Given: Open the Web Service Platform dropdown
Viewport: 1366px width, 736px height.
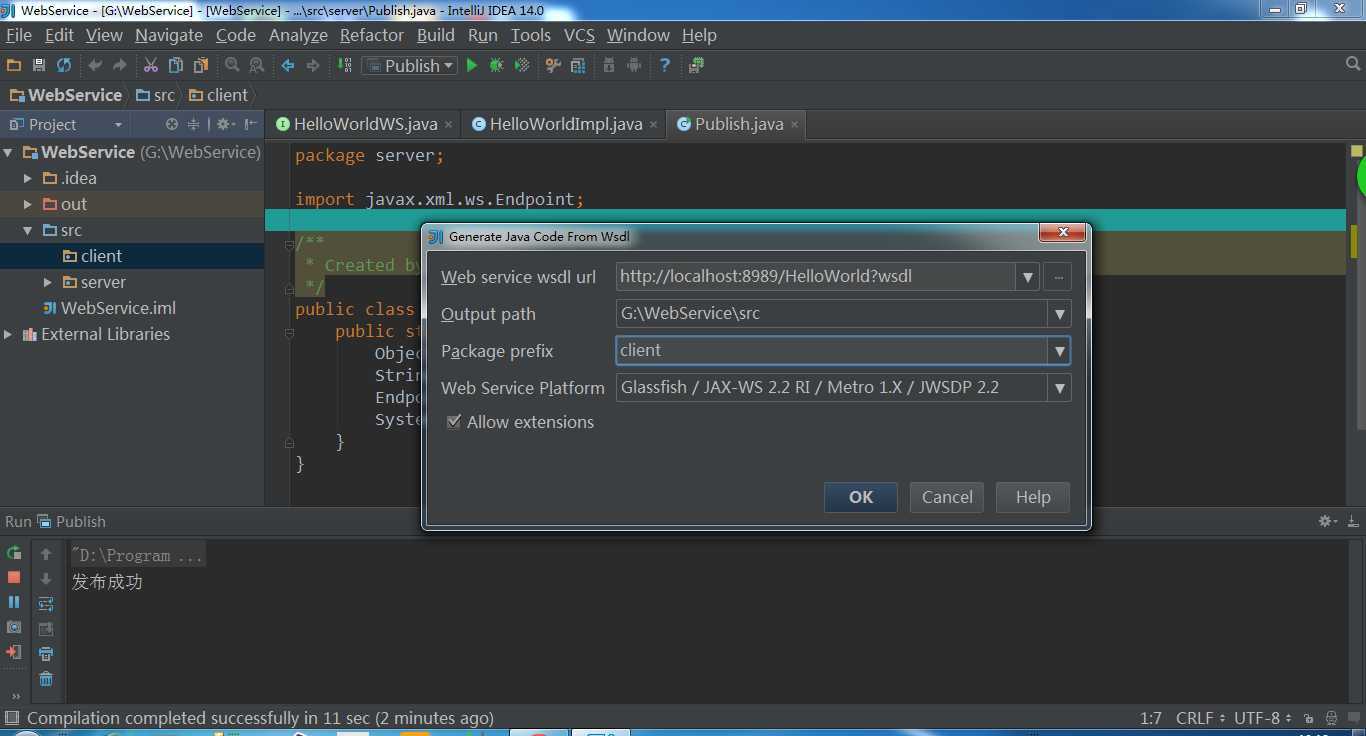Looking at the screenshot, I should click(x=1060, y=388).
